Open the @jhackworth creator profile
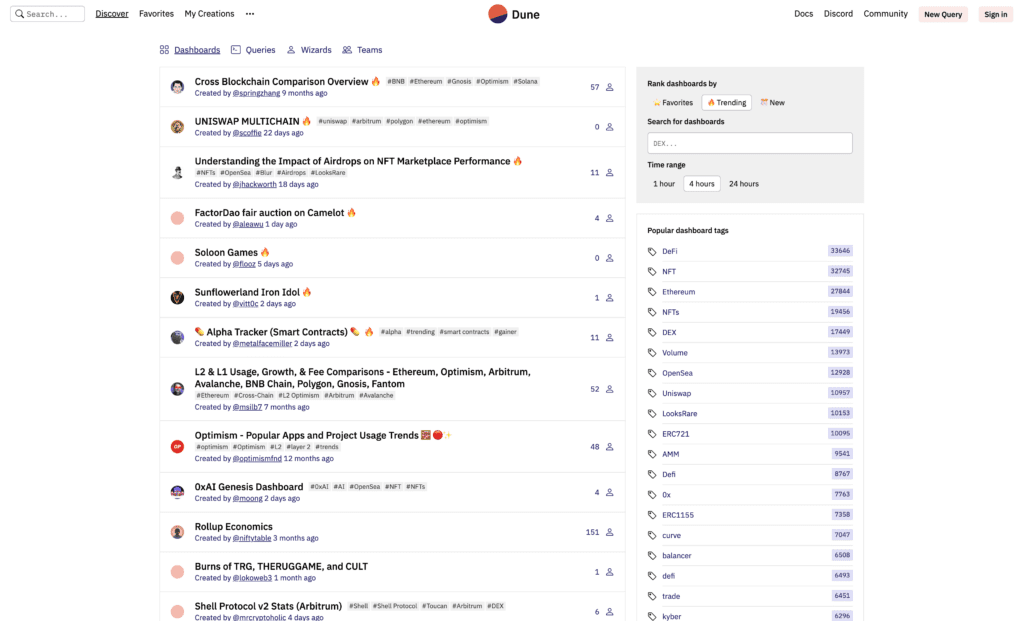 254,184
